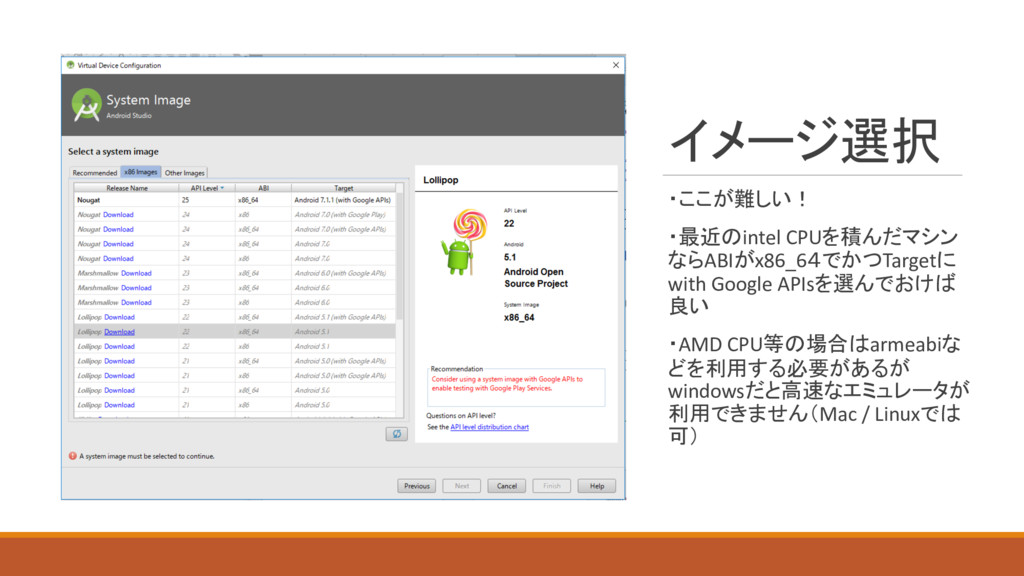1024x576 pixels.
Task: Switch to the Recommended tab
Action: [95, 172]
